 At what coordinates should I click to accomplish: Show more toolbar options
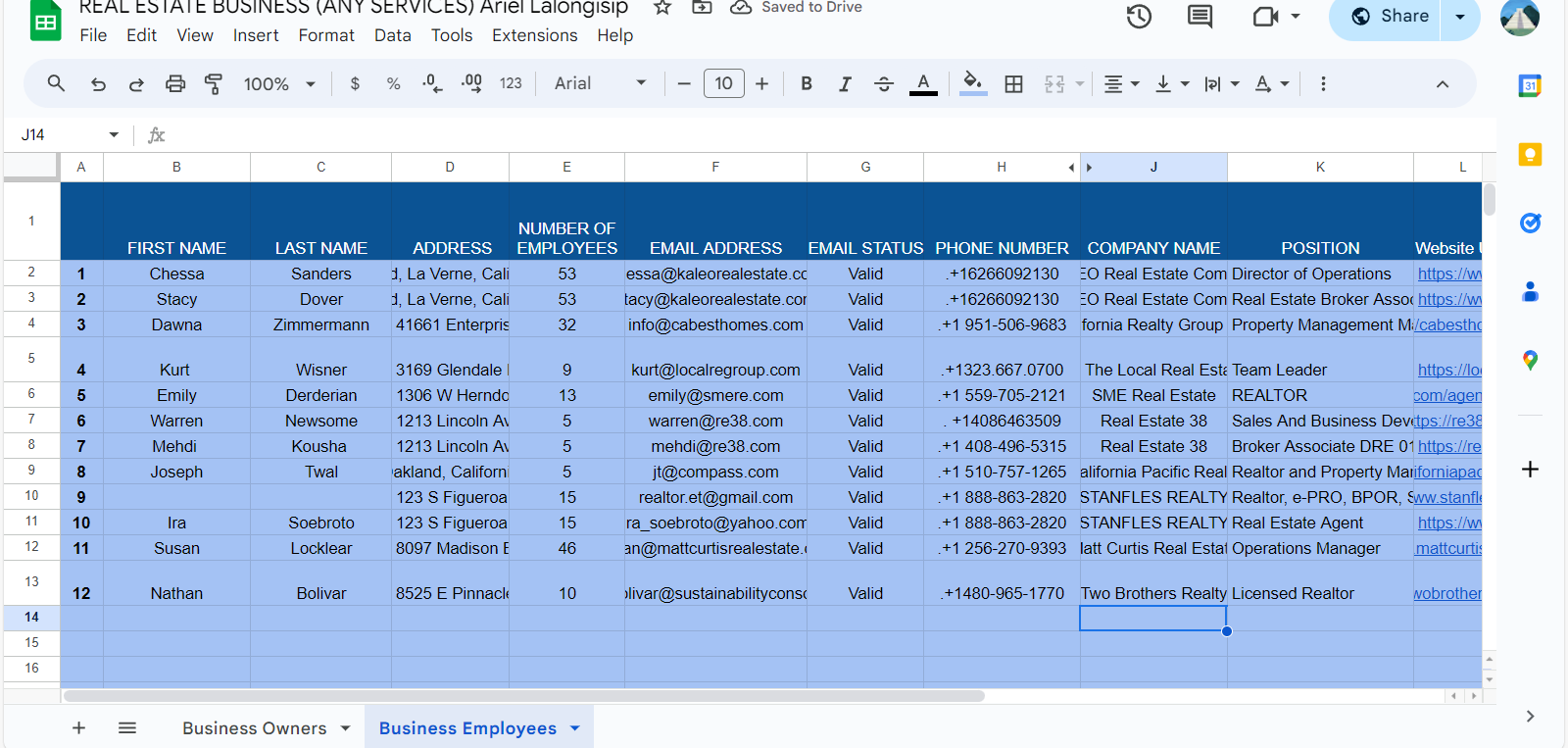(x=1323, y=84)
